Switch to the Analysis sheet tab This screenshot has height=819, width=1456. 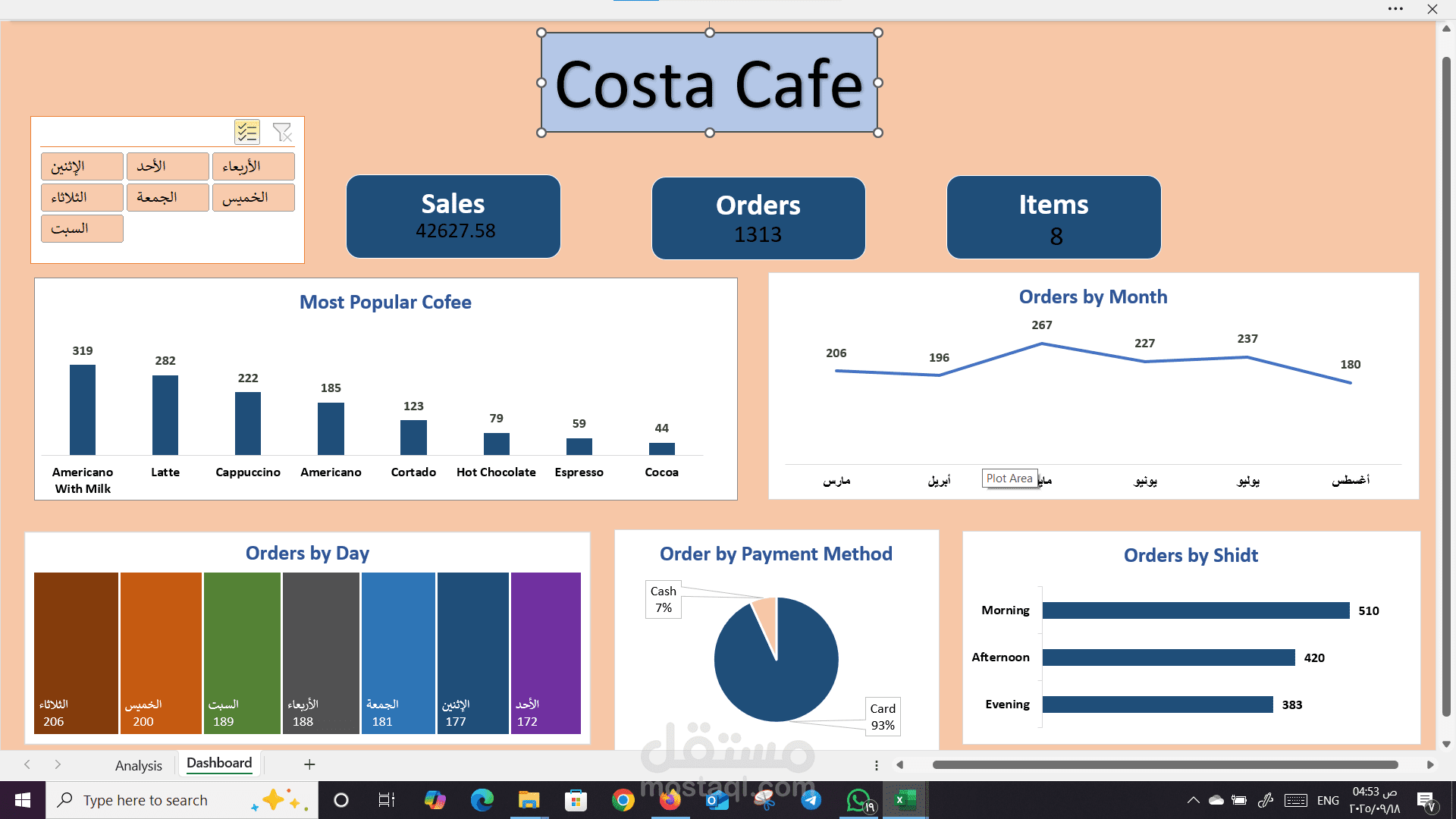tap(139, 765)
